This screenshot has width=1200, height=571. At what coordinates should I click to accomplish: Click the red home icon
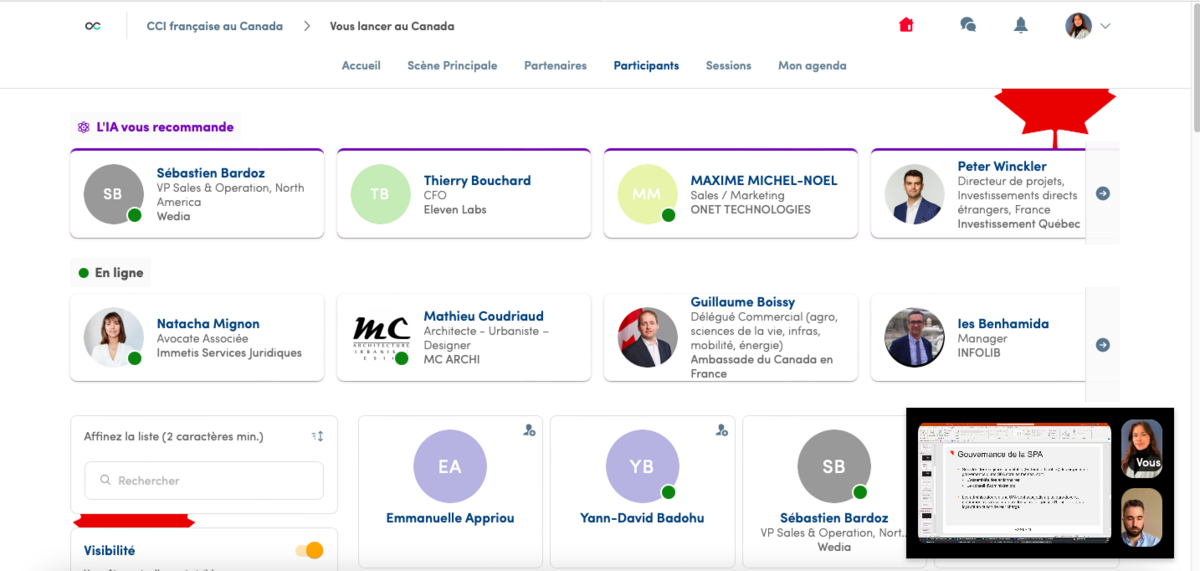[906, 26]
